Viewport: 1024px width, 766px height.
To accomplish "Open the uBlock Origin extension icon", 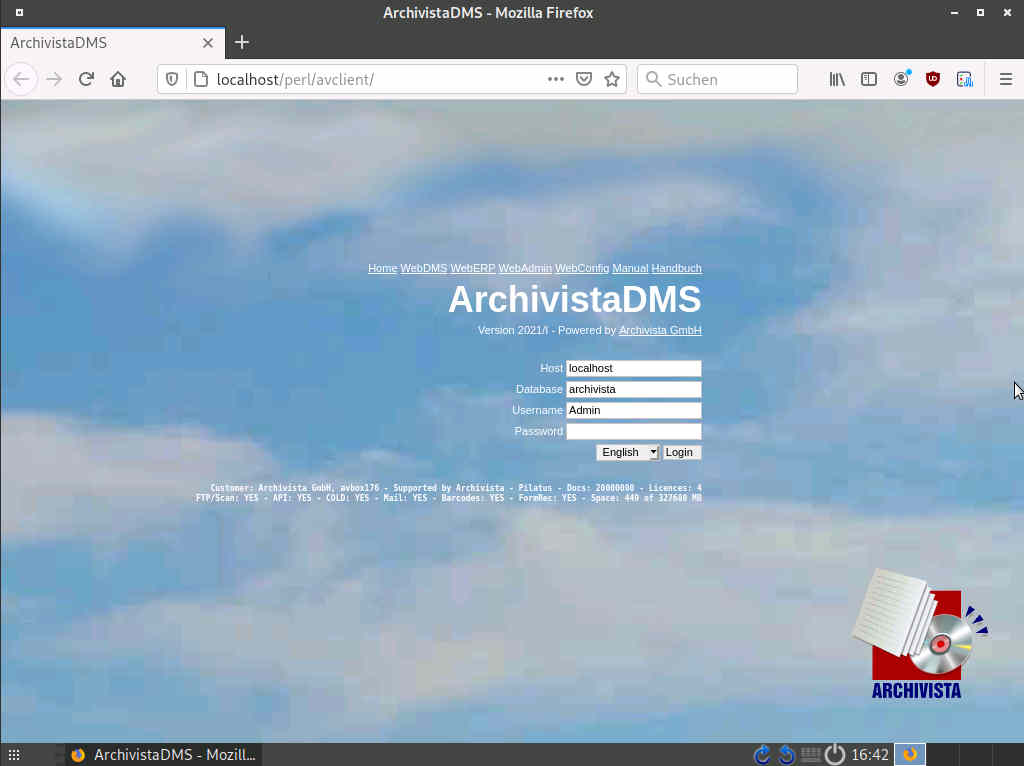I will point(933,79).
